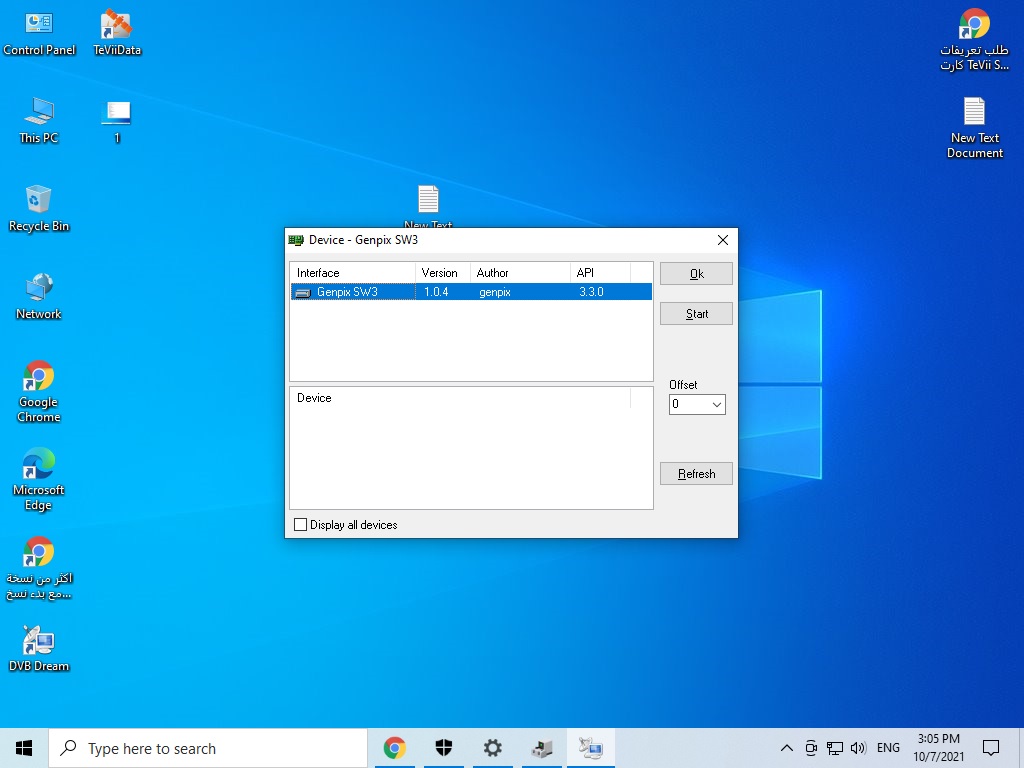Image resolution: width=1024 pixels, height=768 pixels.
Task: Select the TeVii S... Chrome shortcut
Action: 974,39
